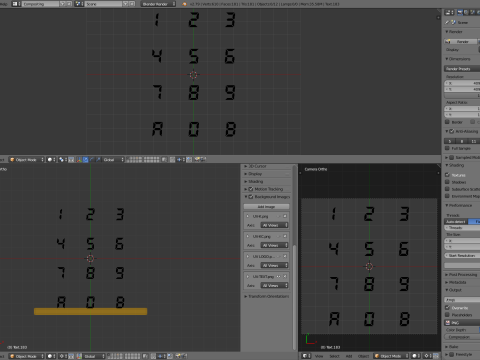The width and height of the screenshot is (480, 360).
Task: Open Axis dropdown for UI TEXT.png image
Action: click(x=274, y=285)
